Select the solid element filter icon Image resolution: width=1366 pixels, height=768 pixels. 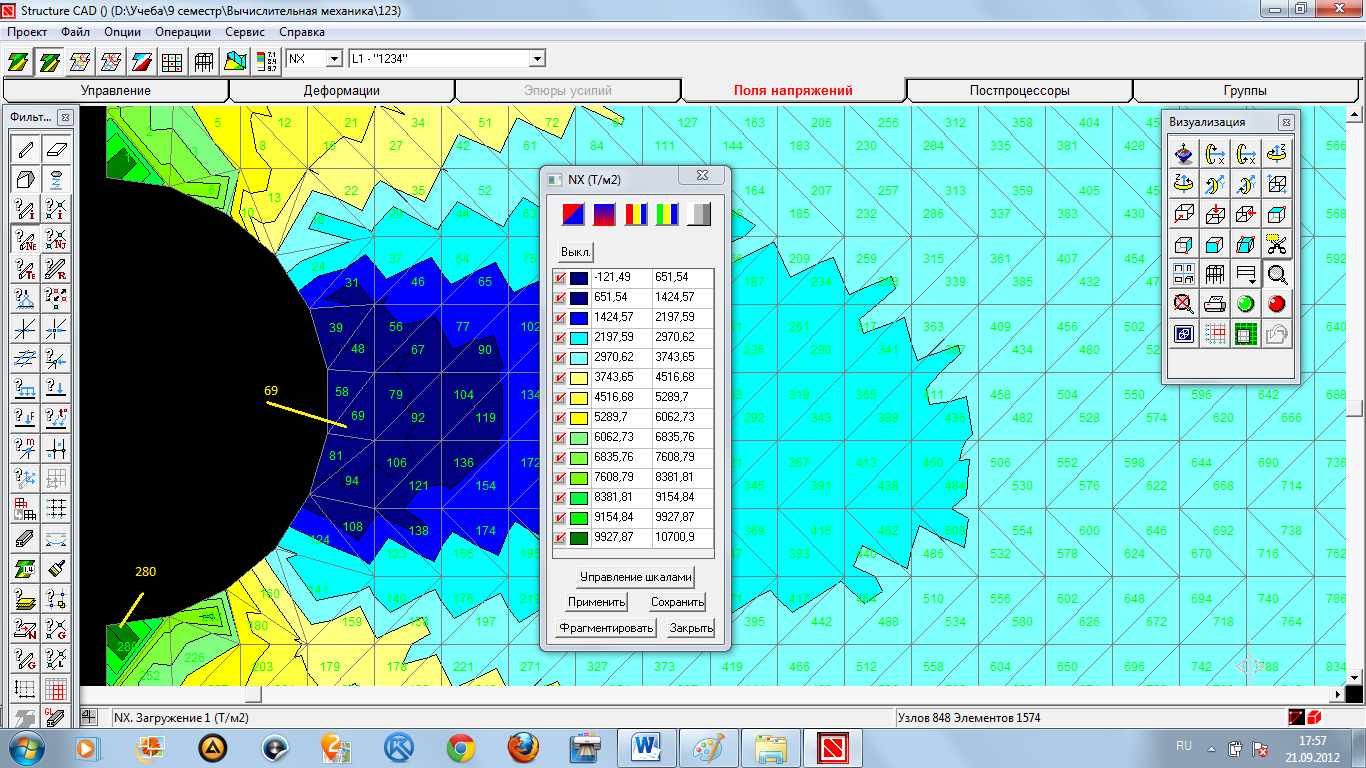pyautogui.click(x=25, y=180)
